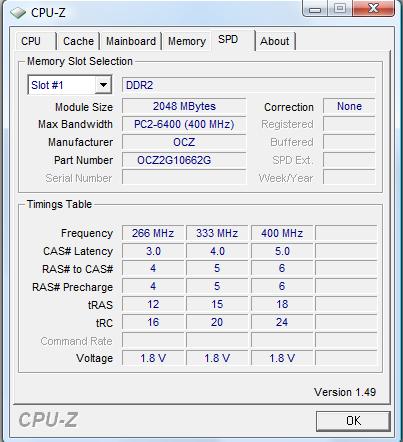Click the Frequency row label
Image resolution: width=403 pixels, height=442 pixels.
coord(87,233)
